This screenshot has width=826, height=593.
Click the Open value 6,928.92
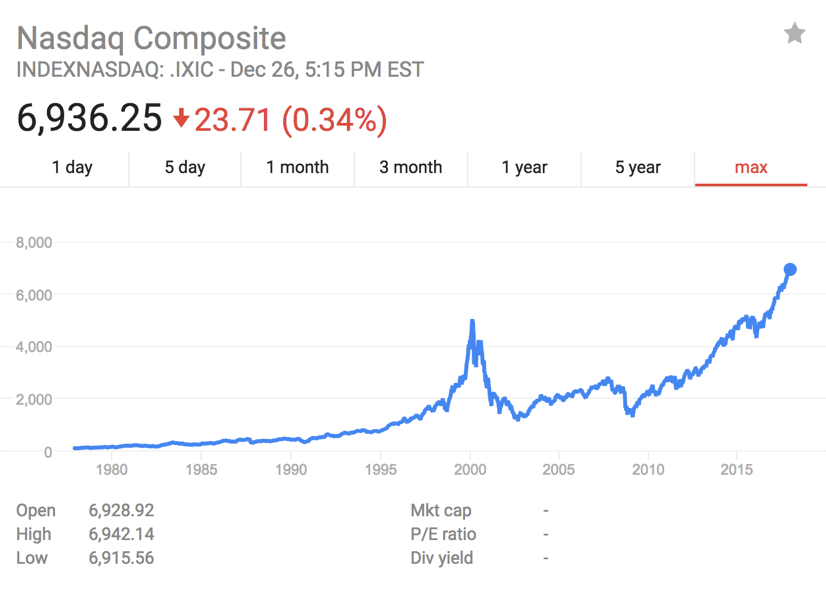(121, 510)
